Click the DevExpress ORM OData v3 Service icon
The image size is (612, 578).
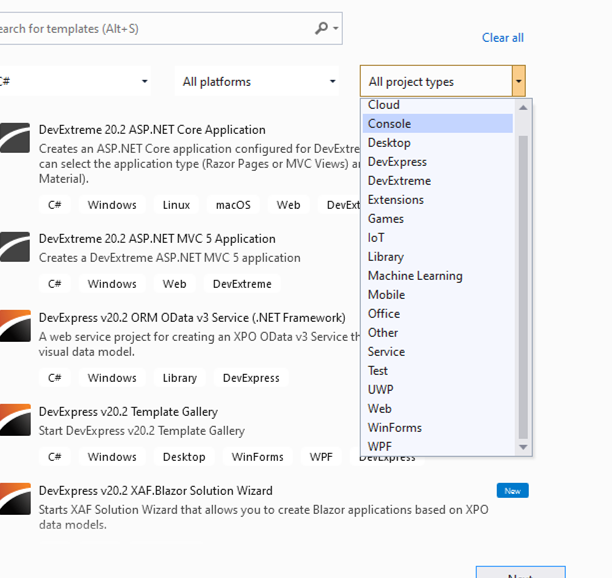15,325
